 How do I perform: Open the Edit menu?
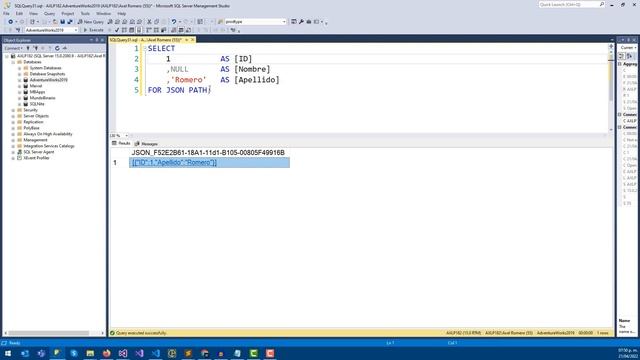click(19, 13)
